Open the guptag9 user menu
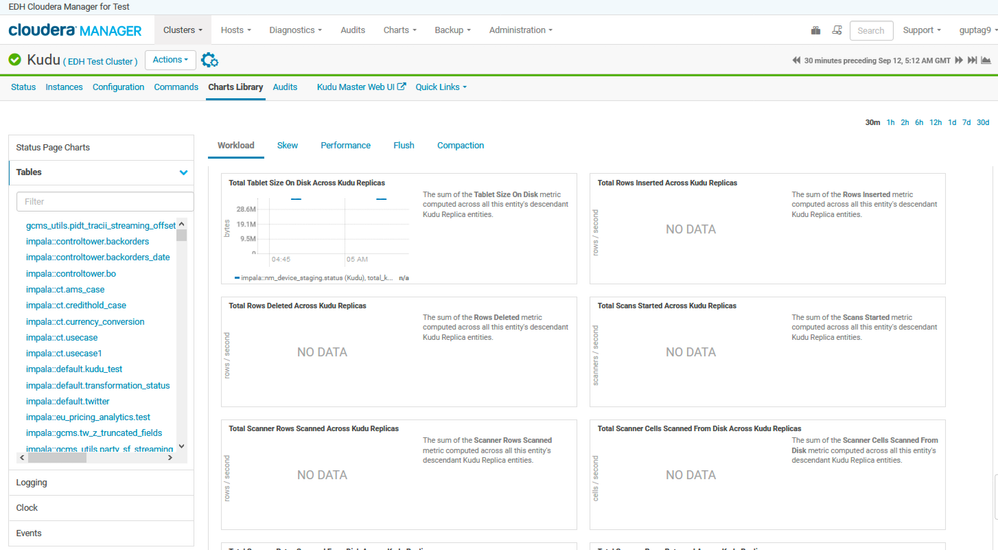Screen dimensions: 998x550 click(x=978, y=30)
